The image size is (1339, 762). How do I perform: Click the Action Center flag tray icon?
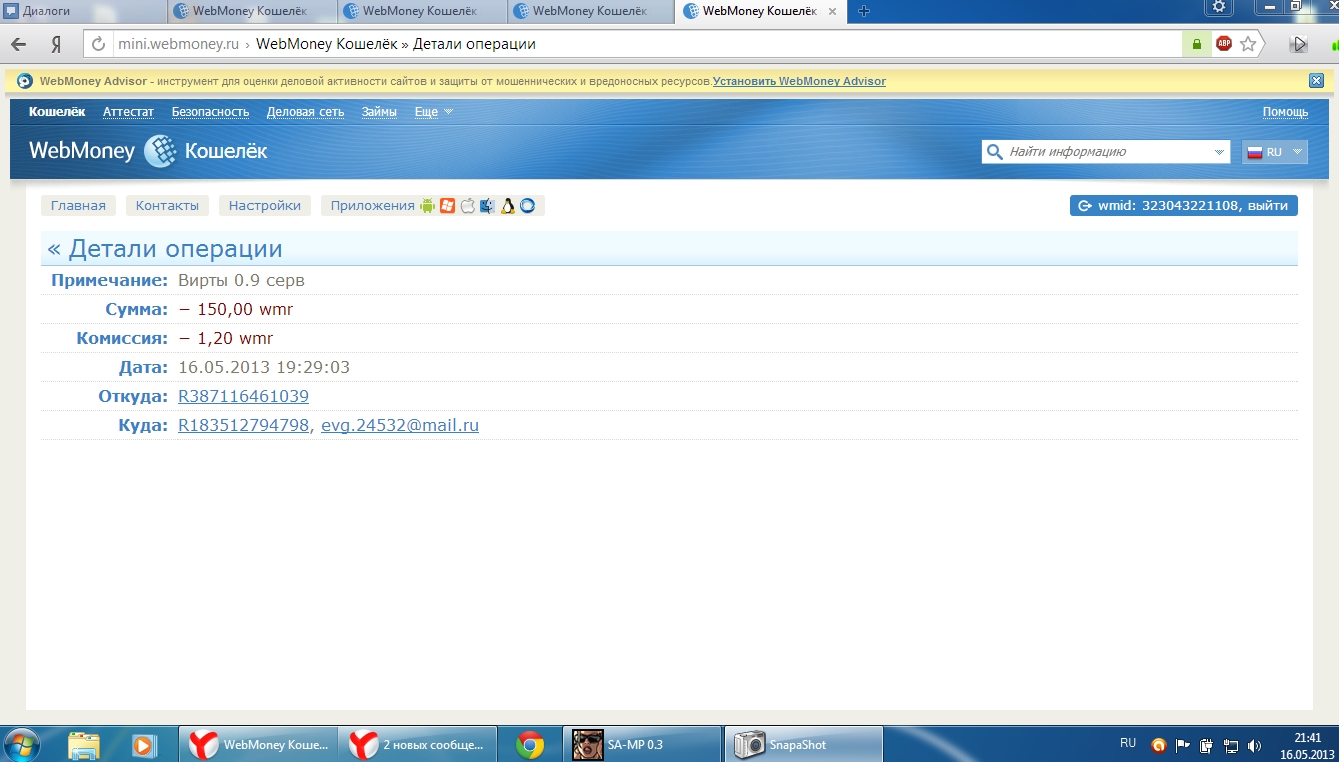(1183, 745)
